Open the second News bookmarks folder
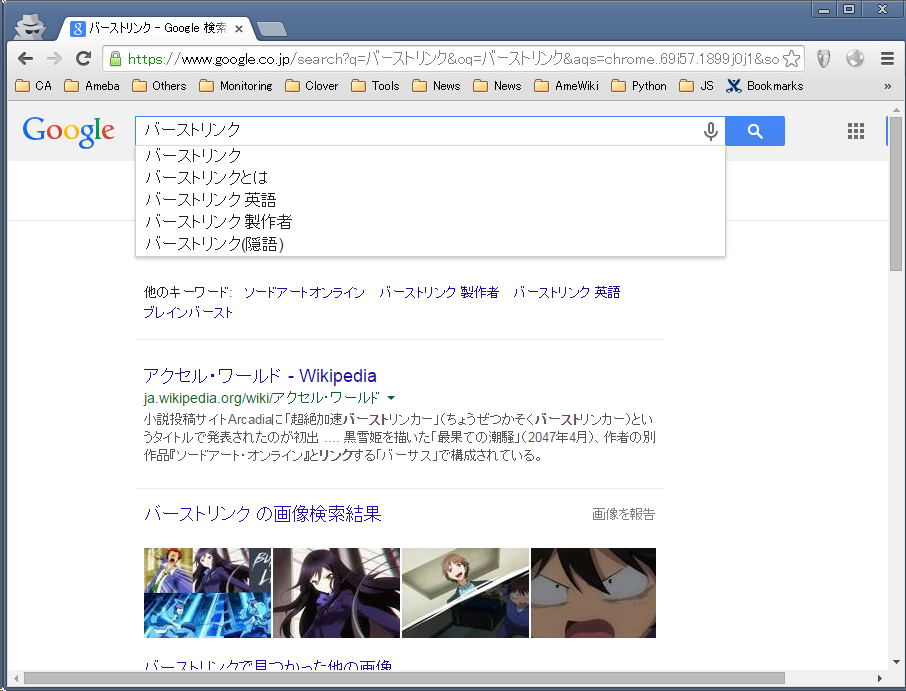This screenshot has width=906, height=691. [497, 86]
